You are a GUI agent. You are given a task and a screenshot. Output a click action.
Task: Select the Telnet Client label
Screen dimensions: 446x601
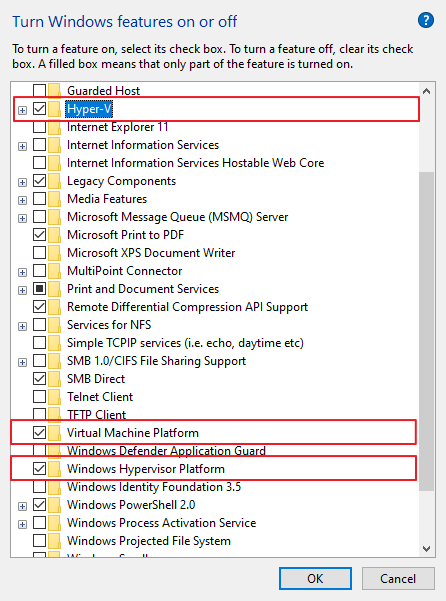100,397
